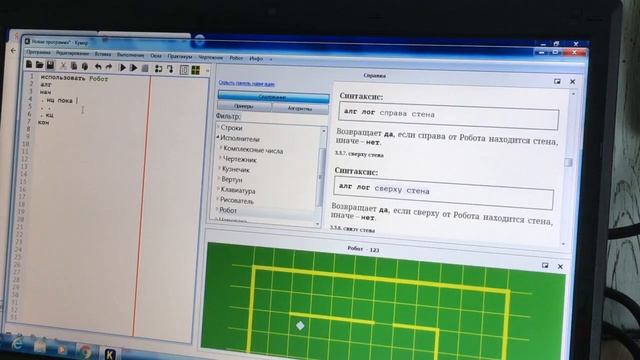Select the Робот help tree item
640x360 pixels.
[x=228, y=210]
